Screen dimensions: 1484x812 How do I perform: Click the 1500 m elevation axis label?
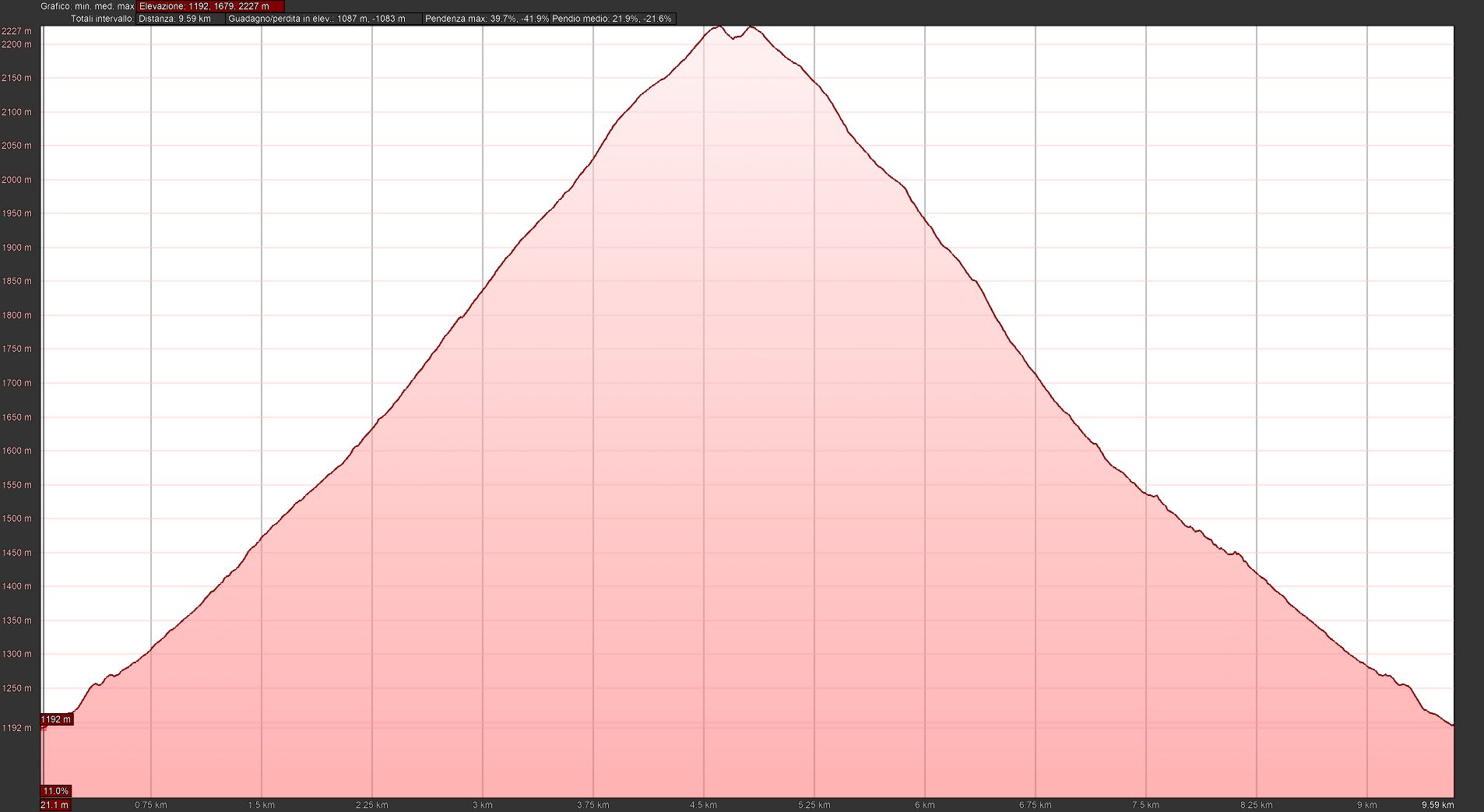tap(17, 518)
